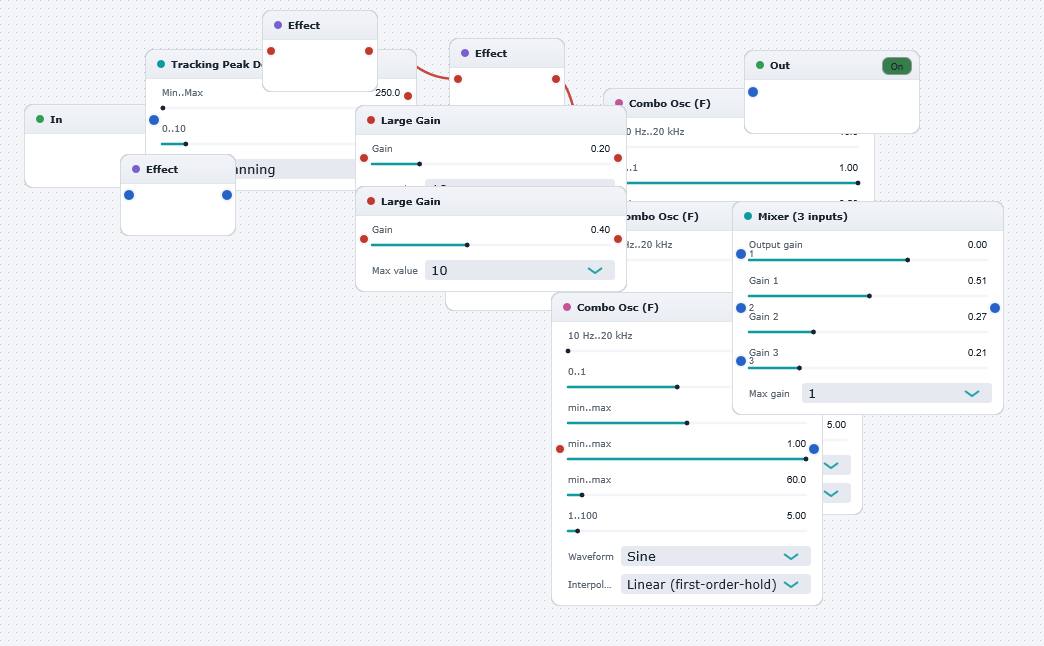Click the "Out" node title
This screenshot has height=646, width=1044.
[780, 66]
